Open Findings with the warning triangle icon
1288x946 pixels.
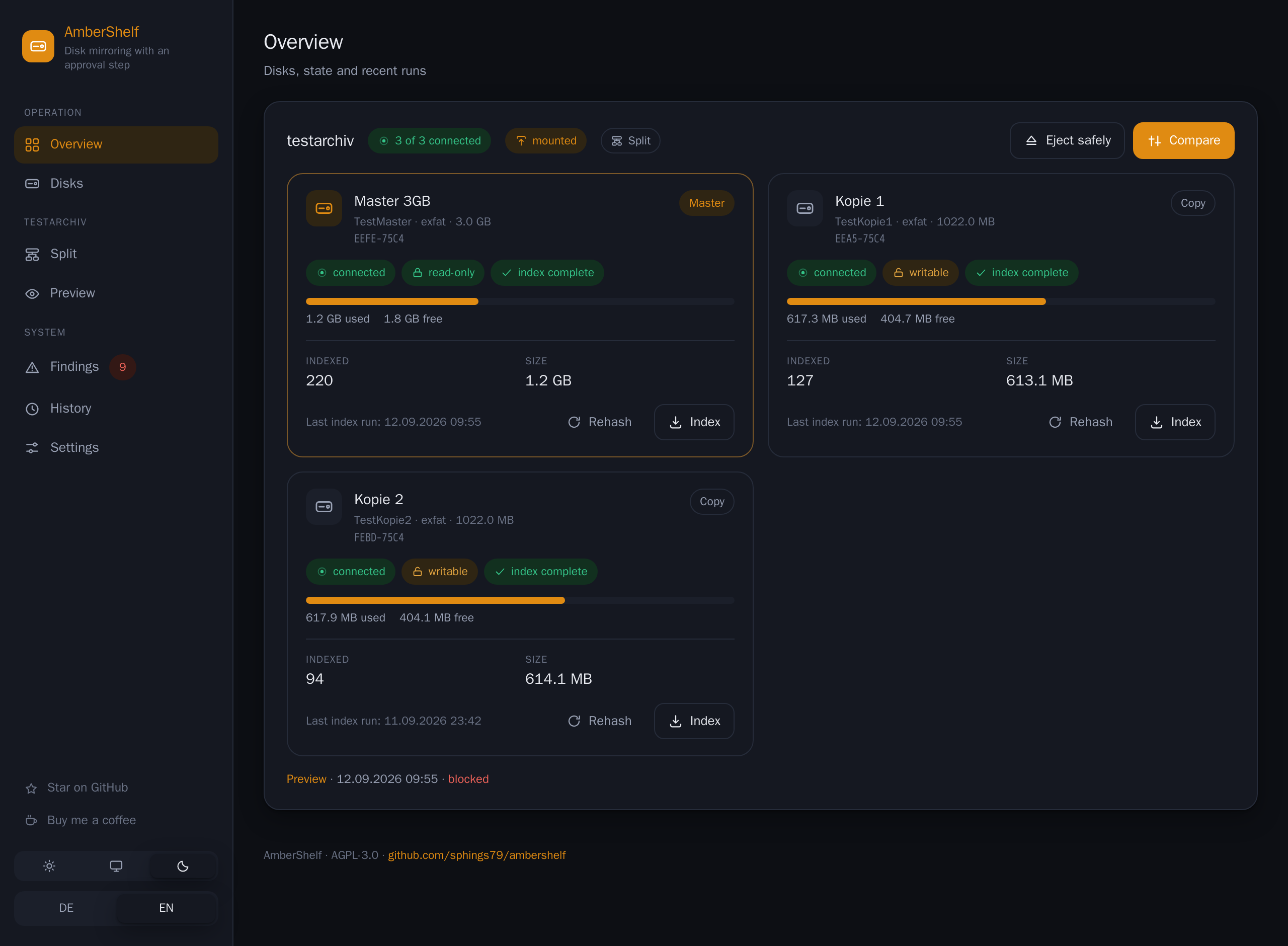pos(32,367)
